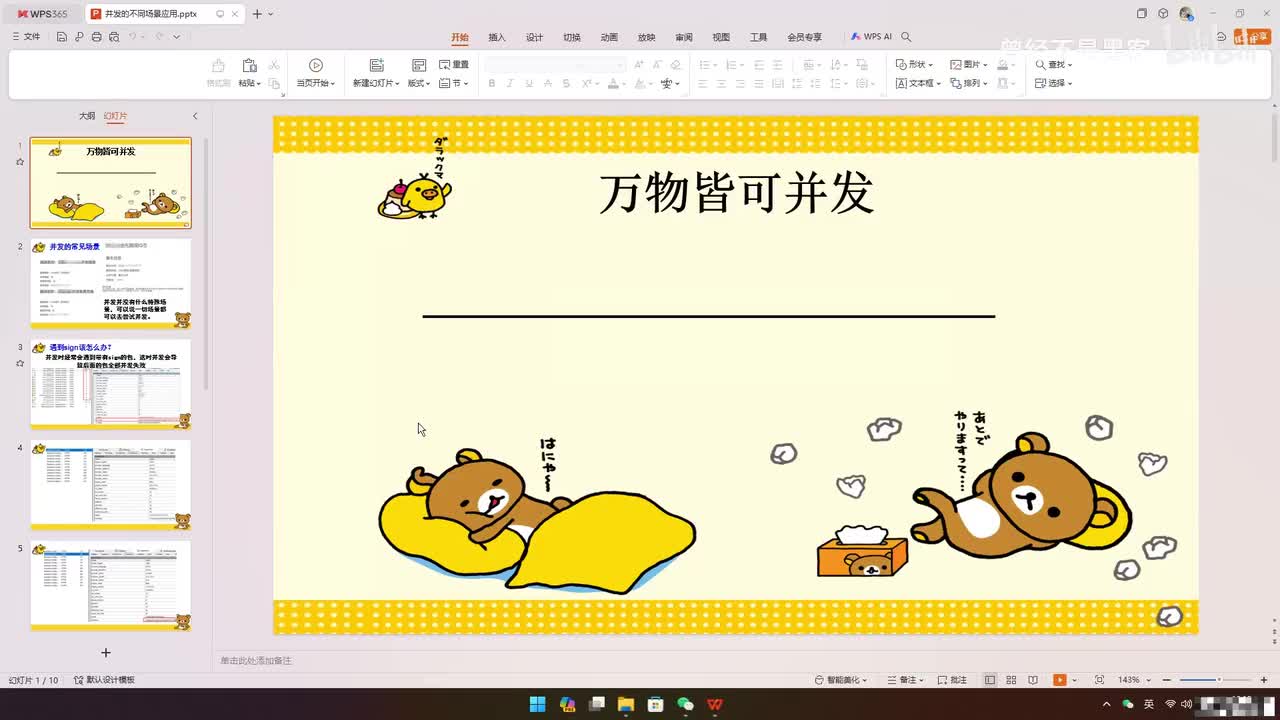Open Windows Start menu on taskbar

click(537, 704)
